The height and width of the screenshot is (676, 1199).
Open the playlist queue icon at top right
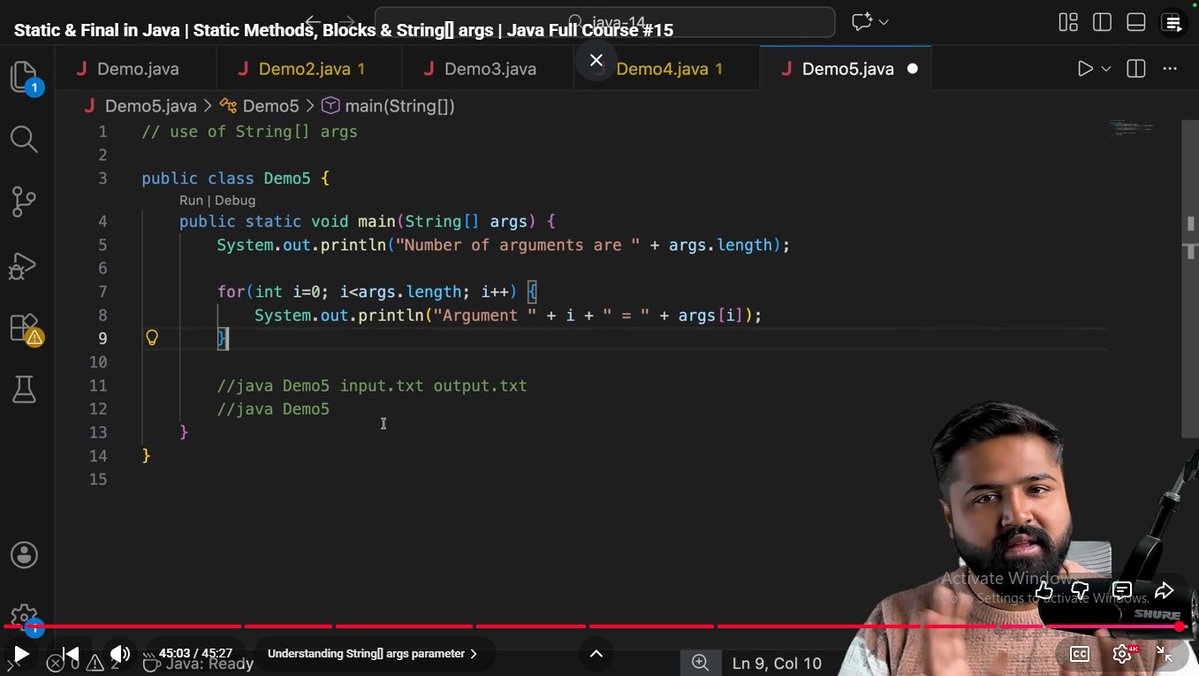[x=1172, y=23]
